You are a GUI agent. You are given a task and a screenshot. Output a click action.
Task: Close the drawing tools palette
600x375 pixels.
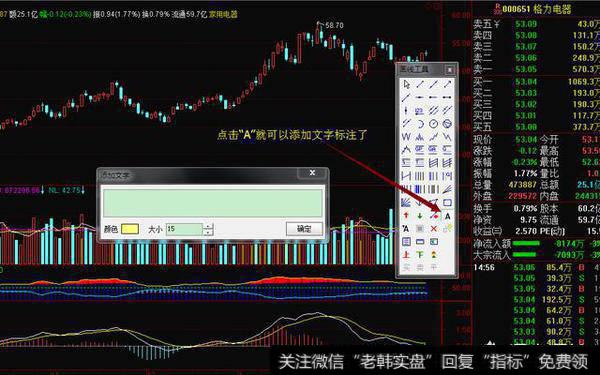[450, 70]
